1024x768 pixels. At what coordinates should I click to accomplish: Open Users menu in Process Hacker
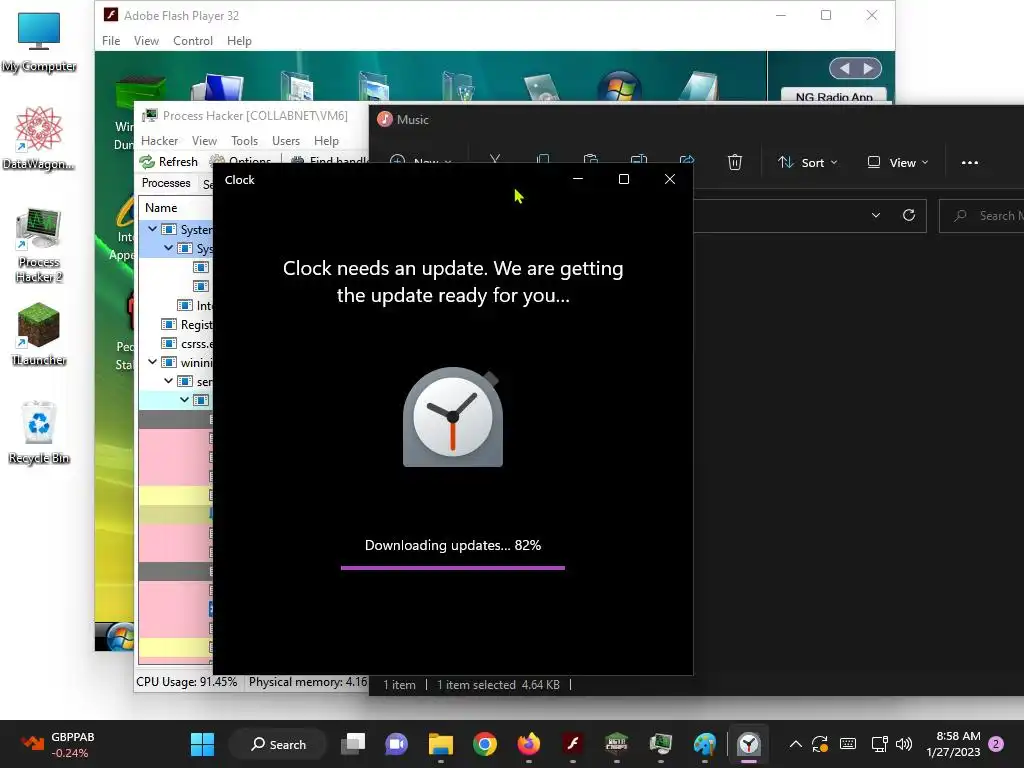pyautogui.click(x=285, y=140)
